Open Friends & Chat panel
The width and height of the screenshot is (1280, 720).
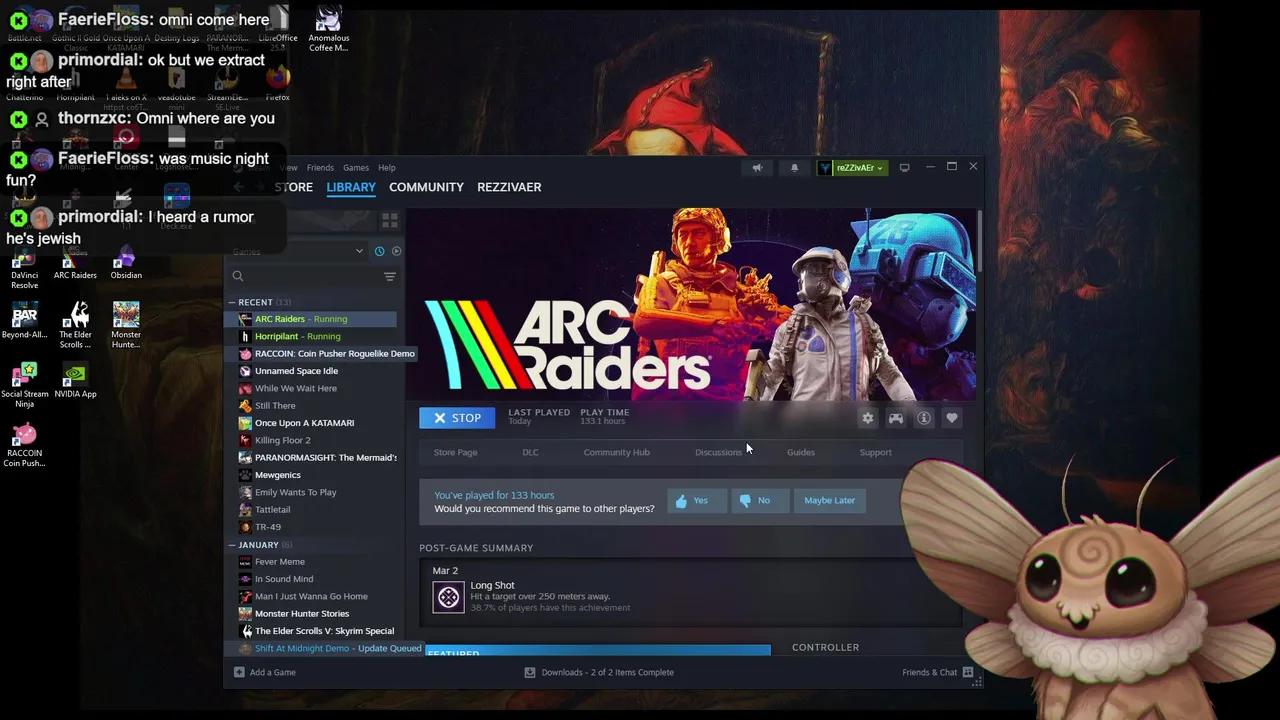[938, 672]
